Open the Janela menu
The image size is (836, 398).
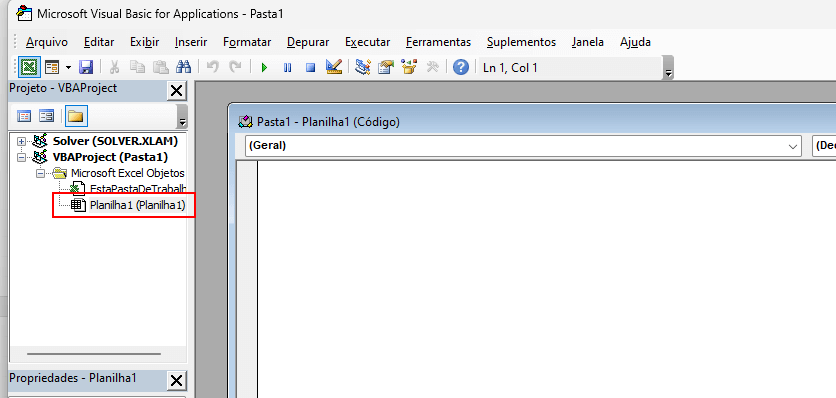click(x=588, y=42)
